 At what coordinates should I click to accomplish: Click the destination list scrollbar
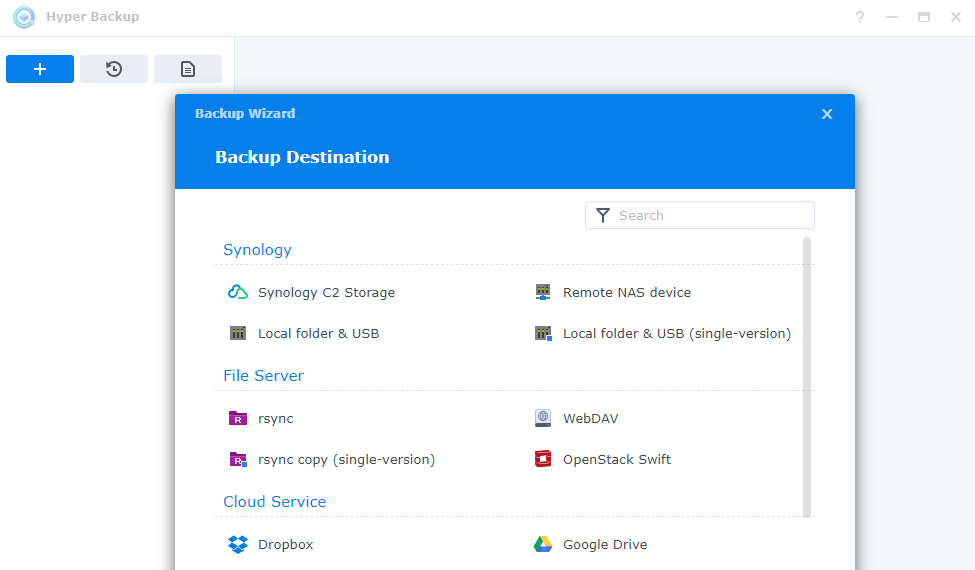click(x=807, y=377)
